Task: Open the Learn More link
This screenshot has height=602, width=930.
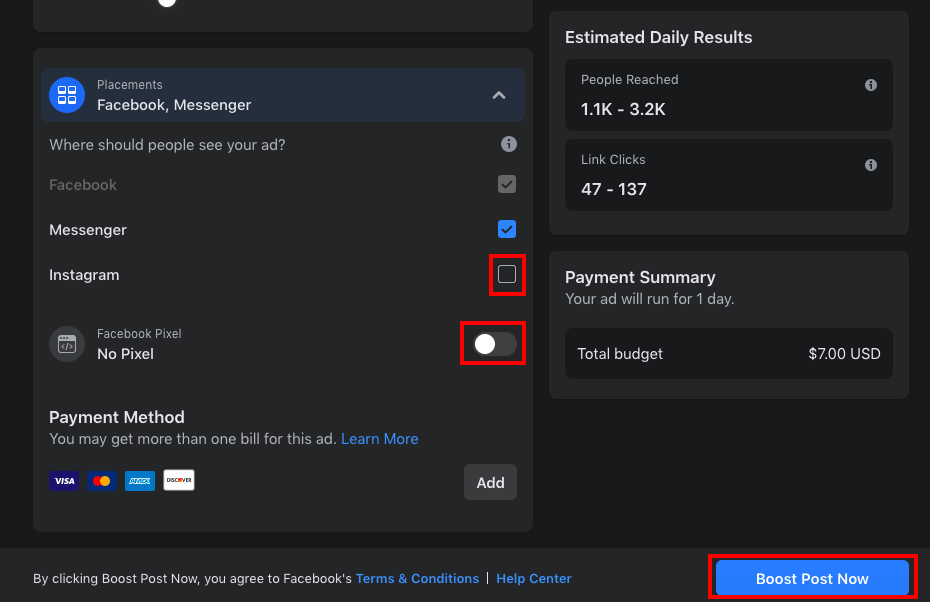Action: (379, 438)
